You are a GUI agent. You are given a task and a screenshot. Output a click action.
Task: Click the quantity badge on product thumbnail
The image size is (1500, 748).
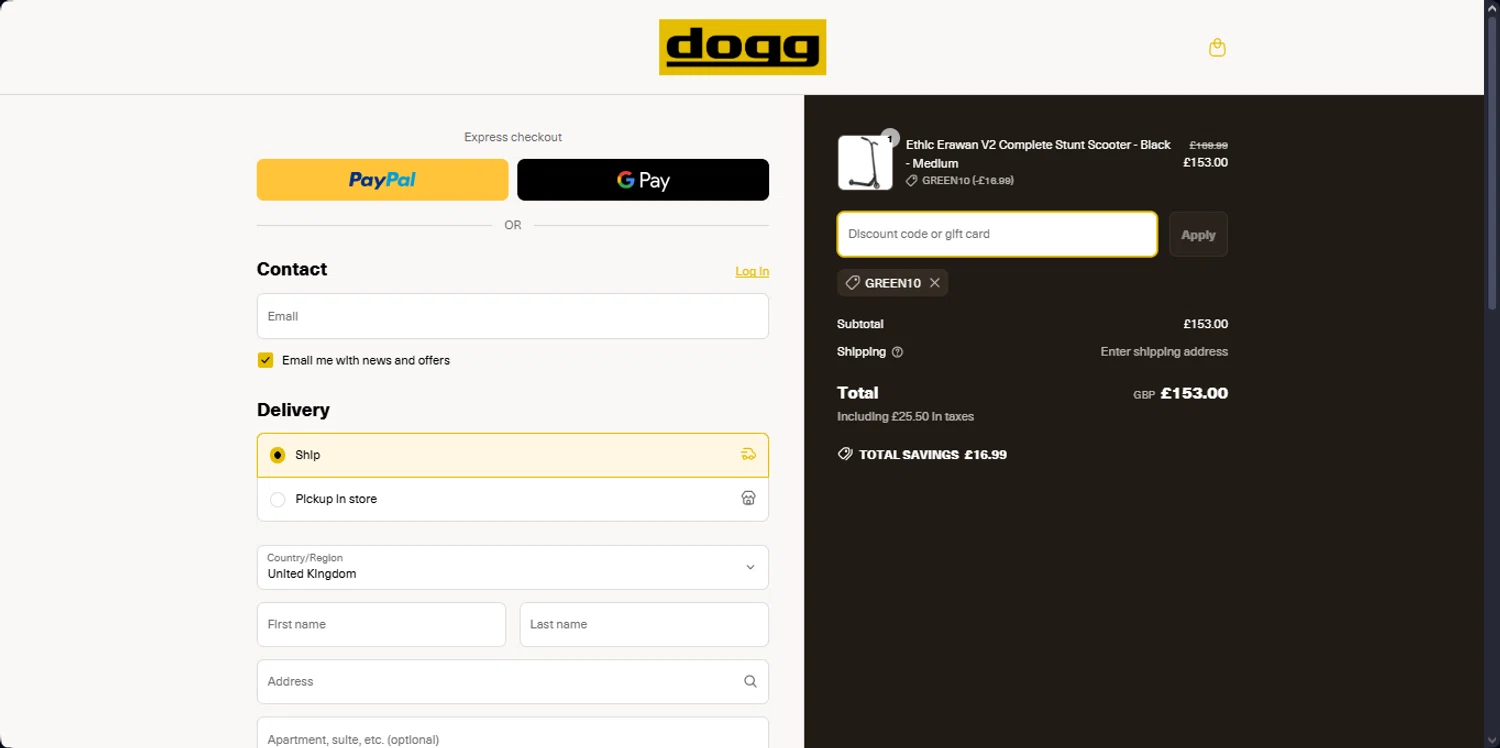coord(890,138)
